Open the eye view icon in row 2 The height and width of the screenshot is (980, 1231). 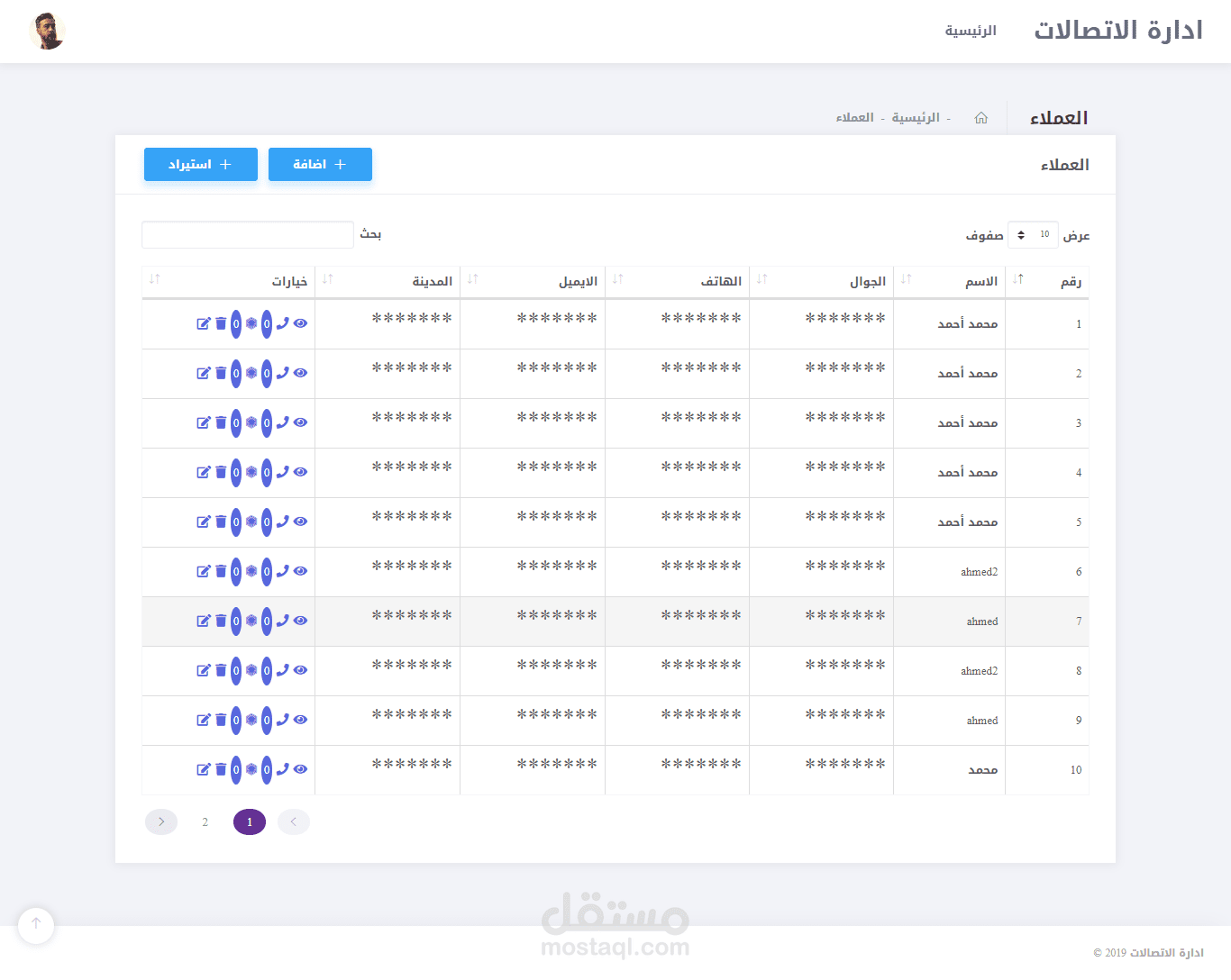300,373
